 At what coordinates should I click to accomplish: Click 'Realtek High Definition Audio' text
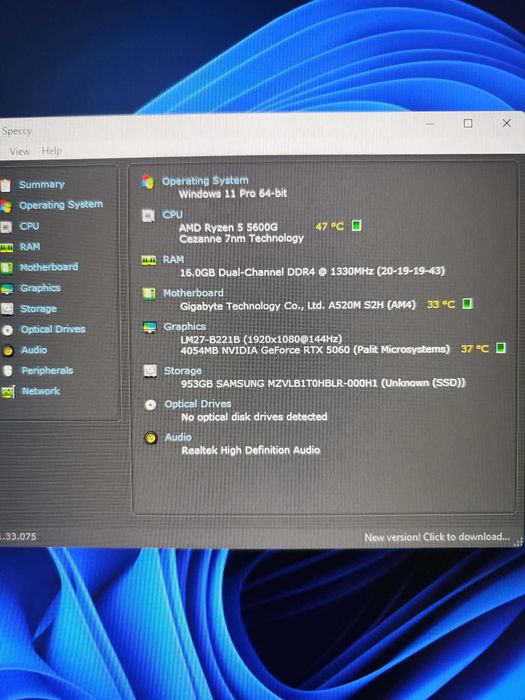click(250, 450)
